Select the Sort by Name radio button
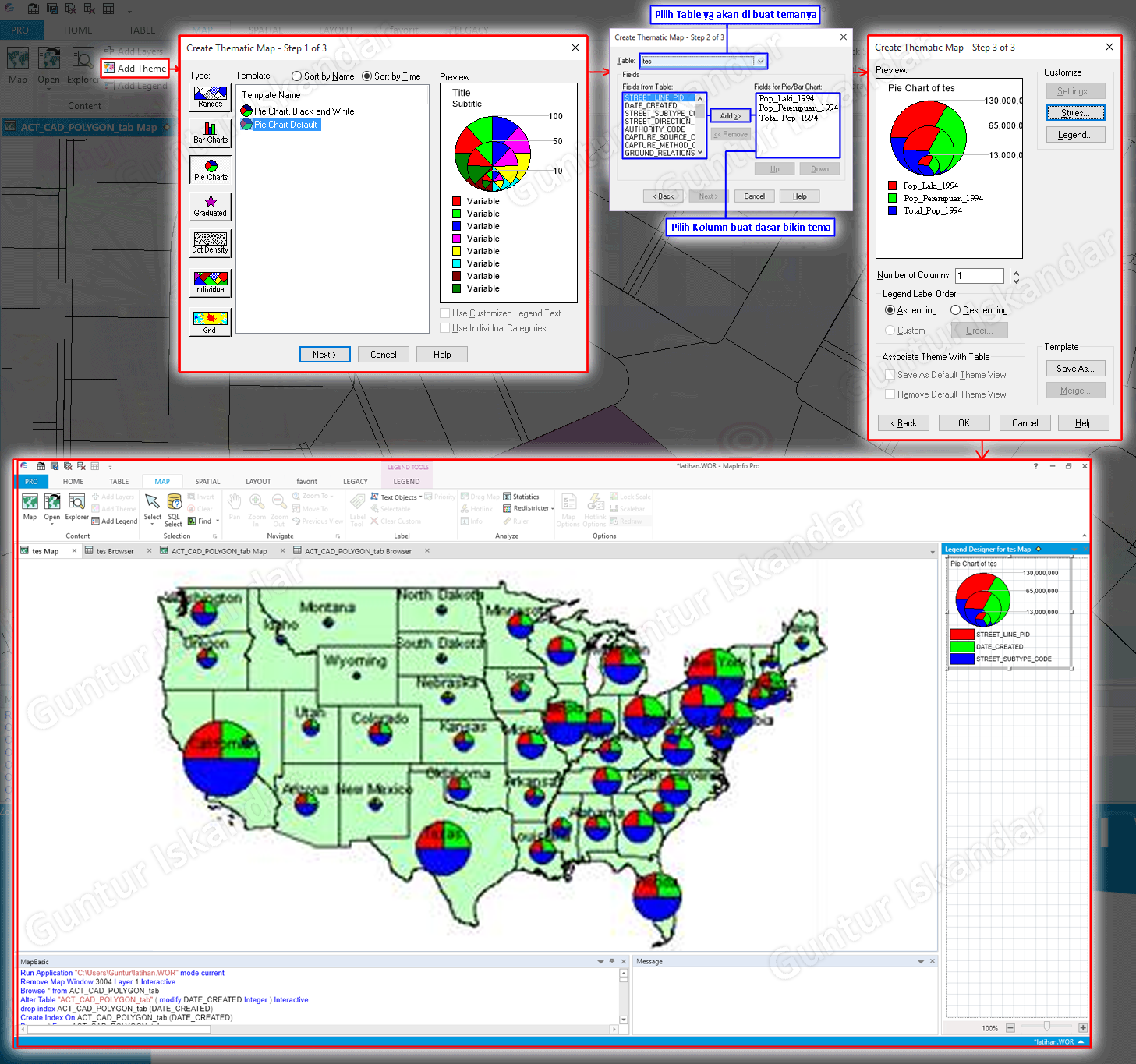The width and height of the screenshot is (1136, 1064). point(297,76)
